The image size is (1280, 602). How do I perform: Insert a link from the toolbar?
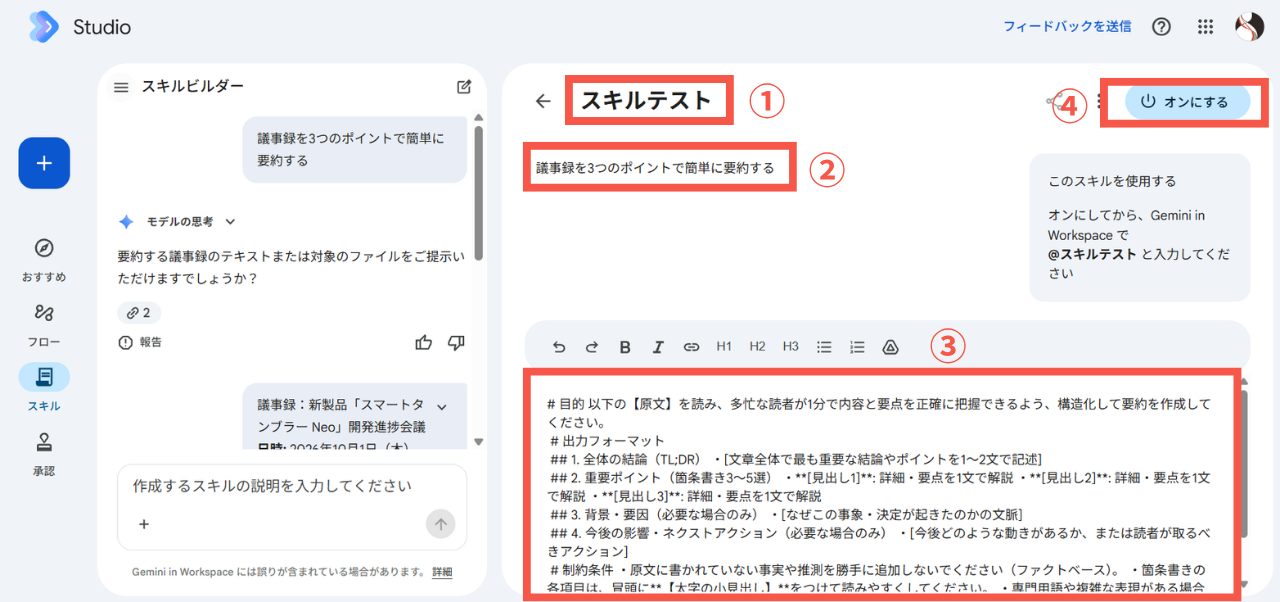click(691, 347)
